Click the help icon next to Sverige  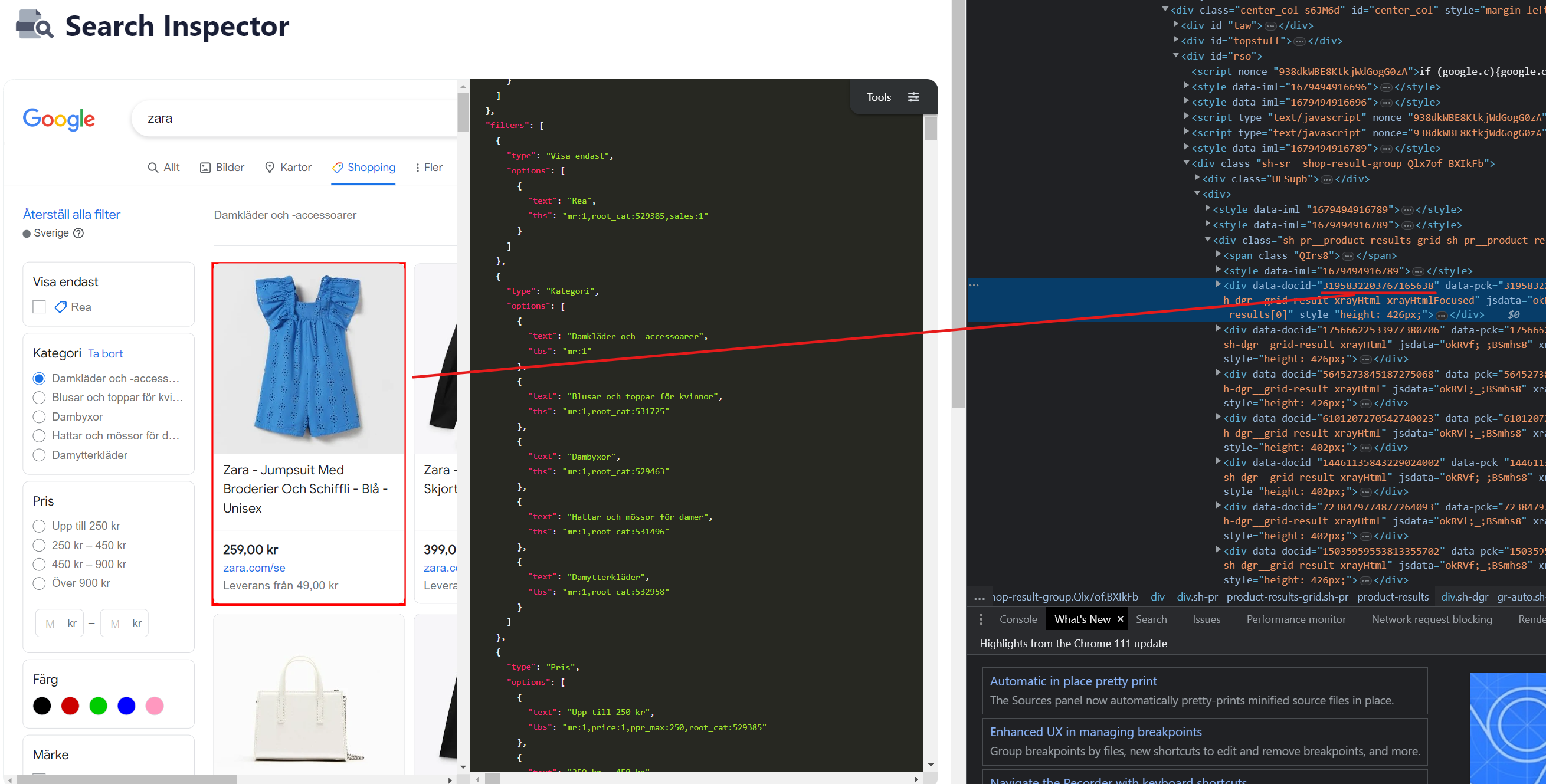(x=78, y=234)
